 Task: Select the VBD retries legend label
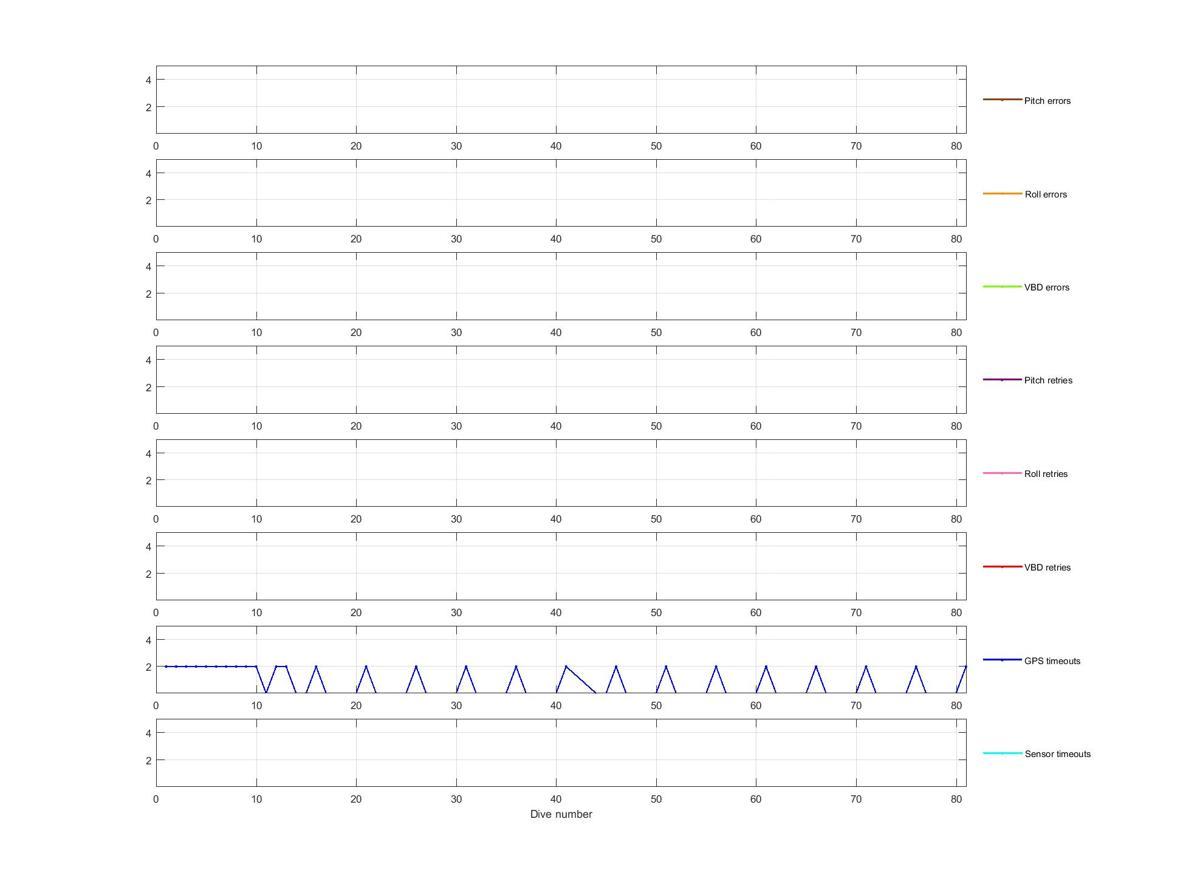1047,567
